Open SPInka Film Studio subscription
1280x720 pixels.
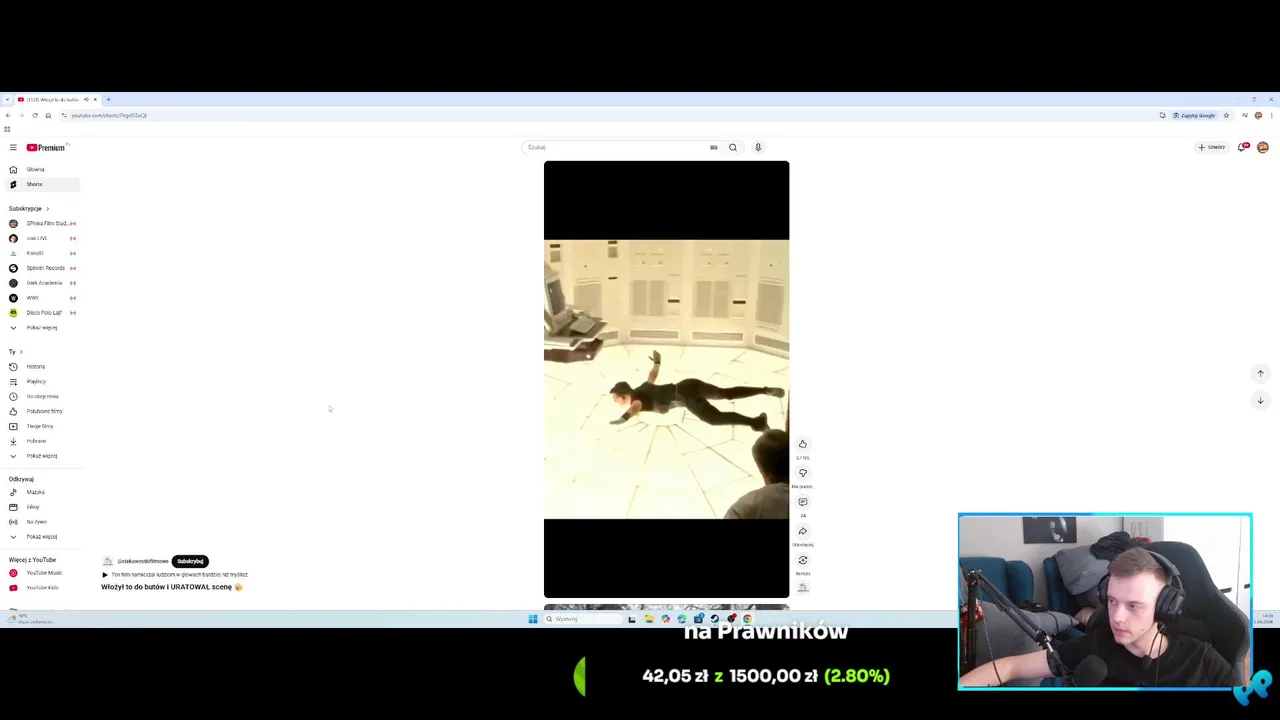40,223
